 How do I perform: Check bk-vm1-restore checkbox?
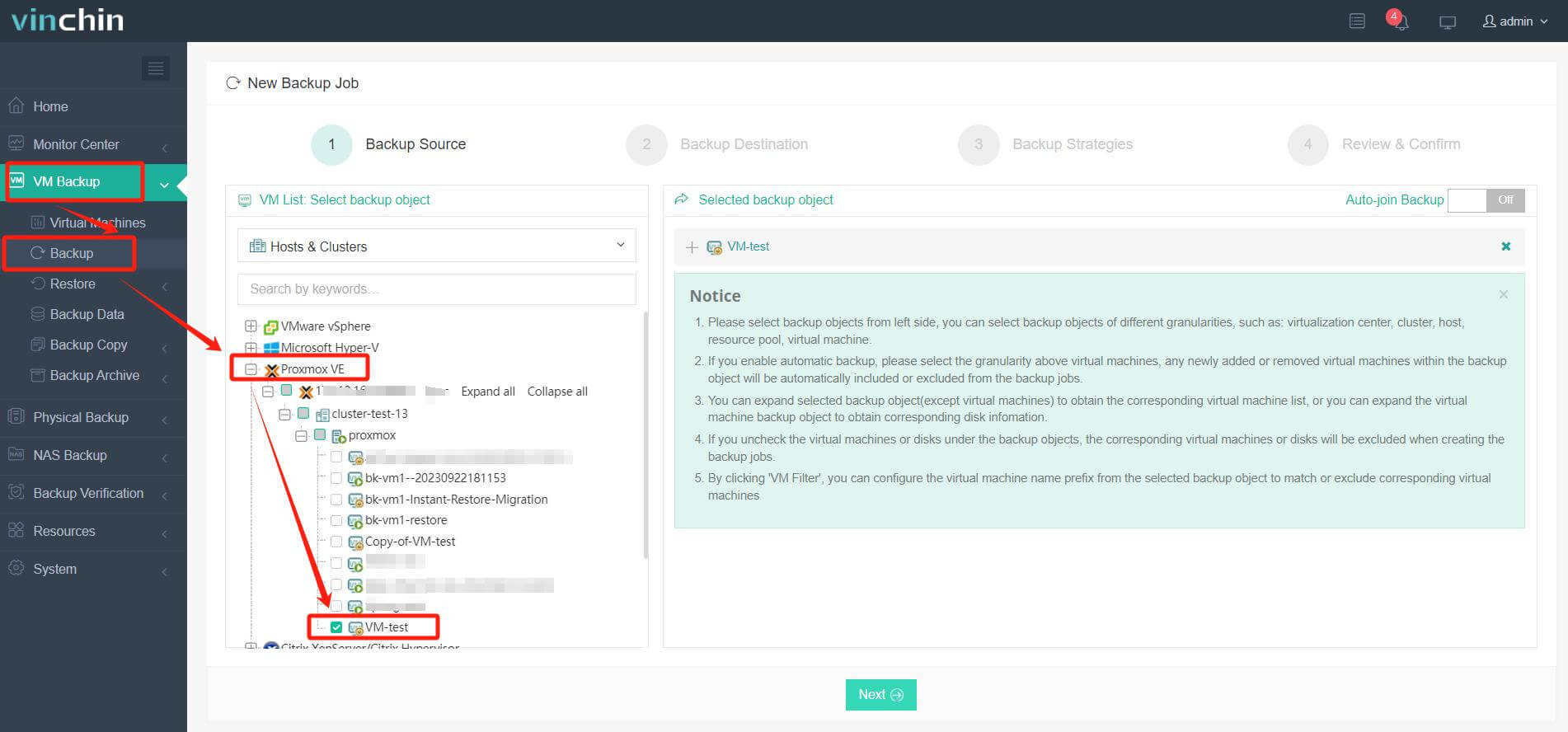click(x=336, y=520)
